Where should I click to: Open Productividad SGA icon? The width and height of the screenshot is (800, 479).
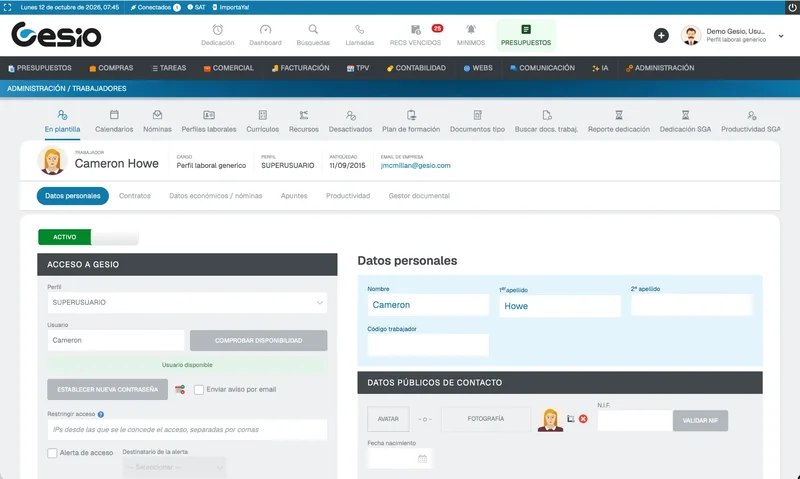(x=752, y=115)
